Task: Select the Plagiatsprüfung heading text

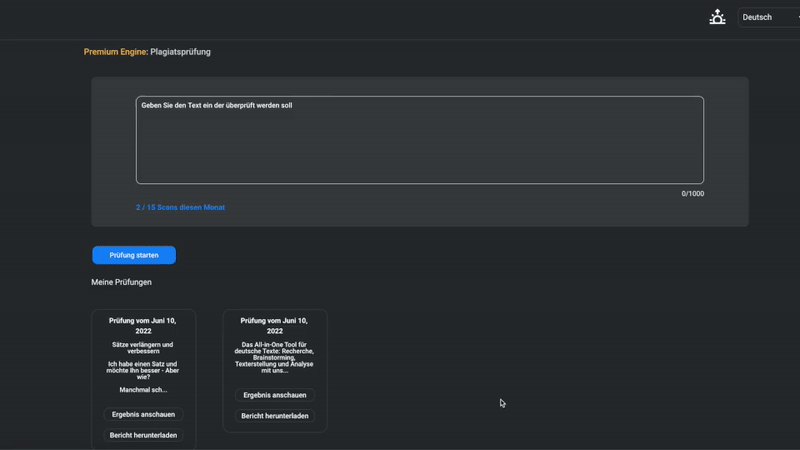Action: (x=181, y=52)
